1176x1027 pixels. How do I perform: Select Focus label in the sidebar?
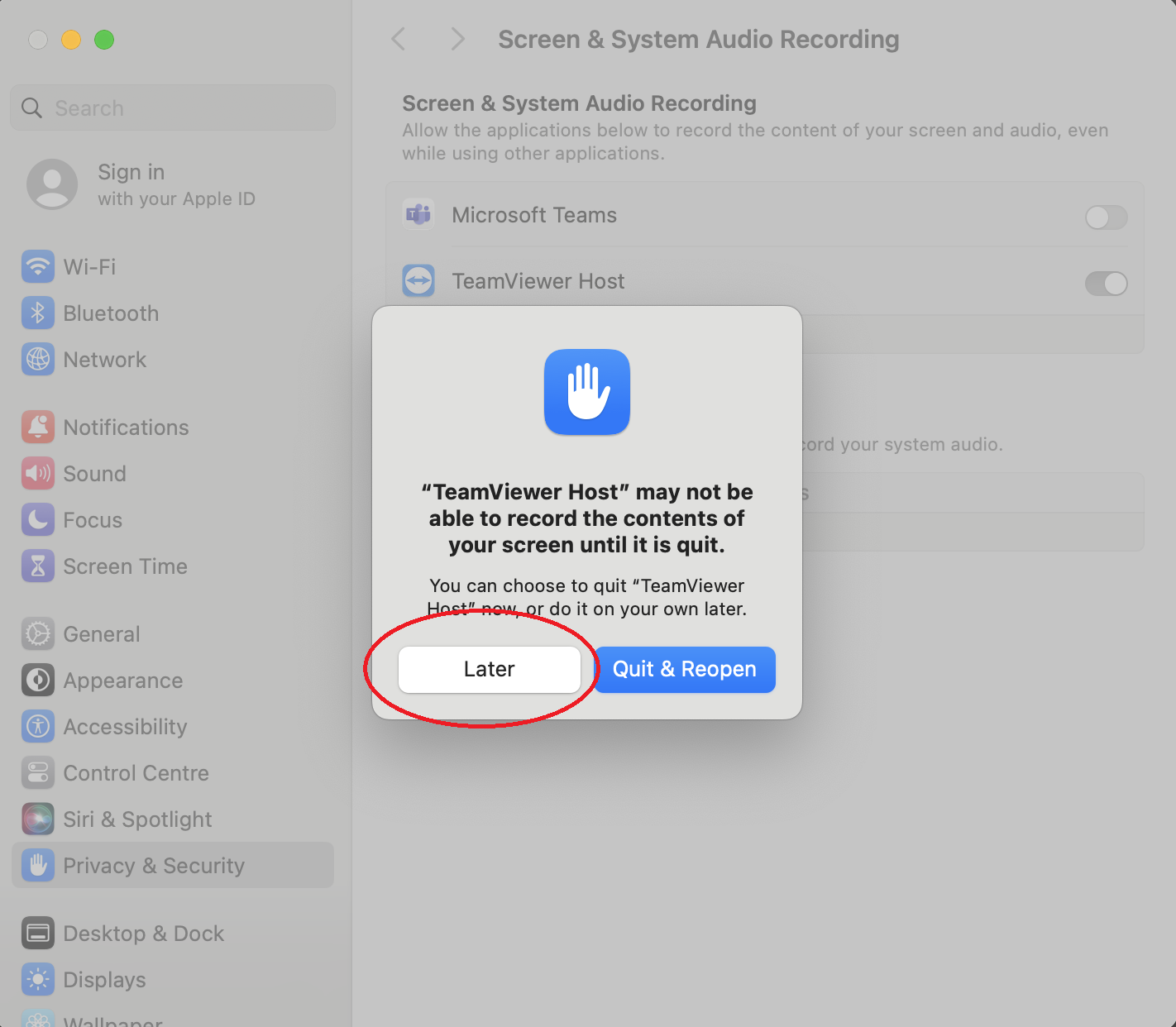click(93, 520)
